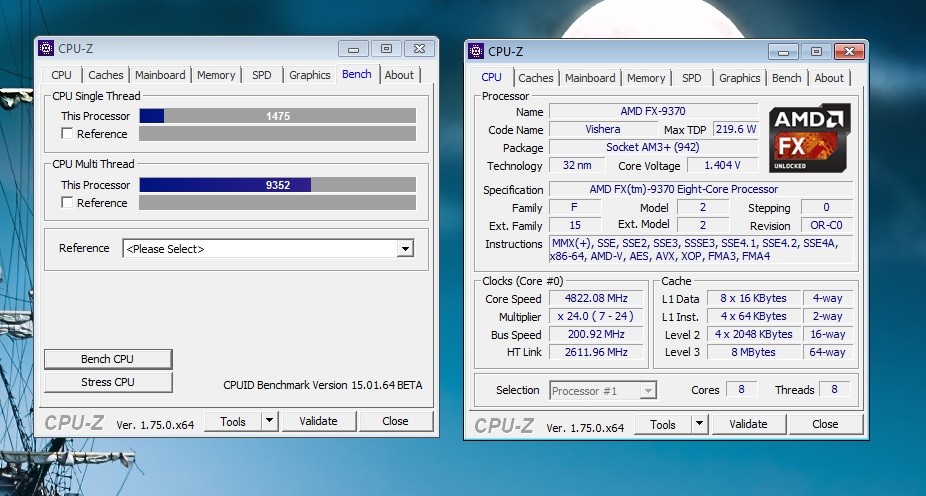Screen dimensions: 926x496
Task: Start the Bench CPU test
Action: (x=107, y=359)
